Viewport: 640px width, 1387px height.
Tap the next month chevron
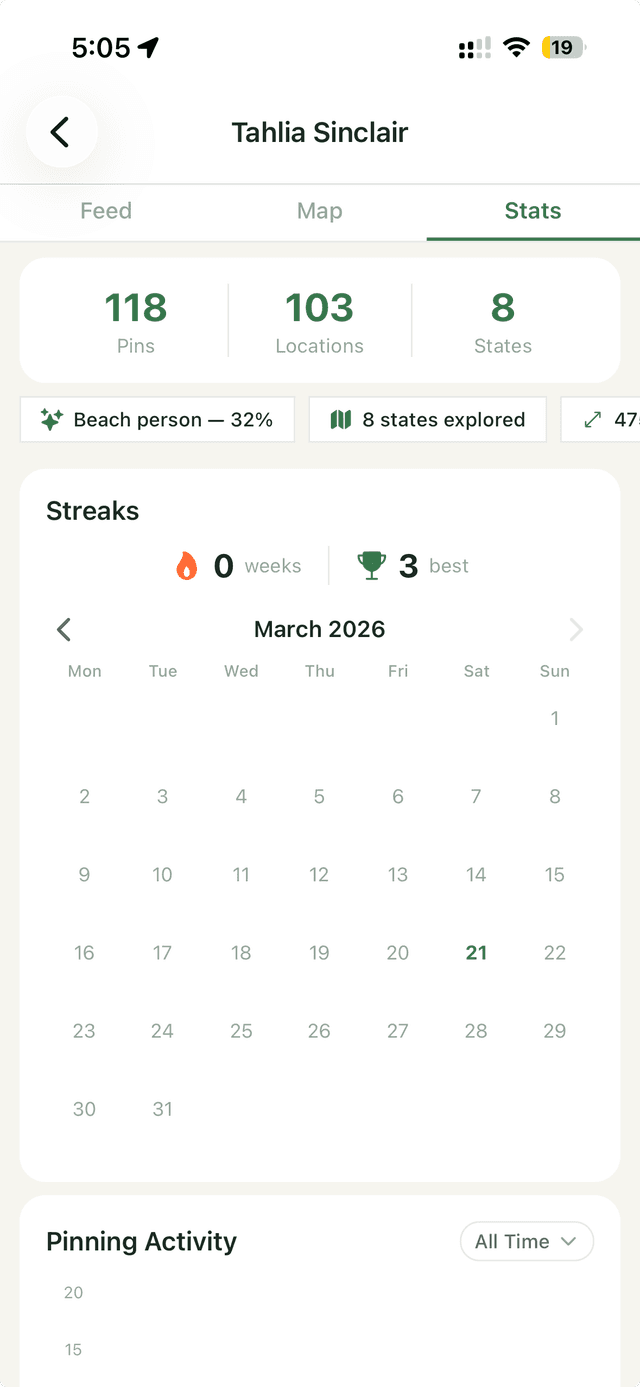point(576,629)
